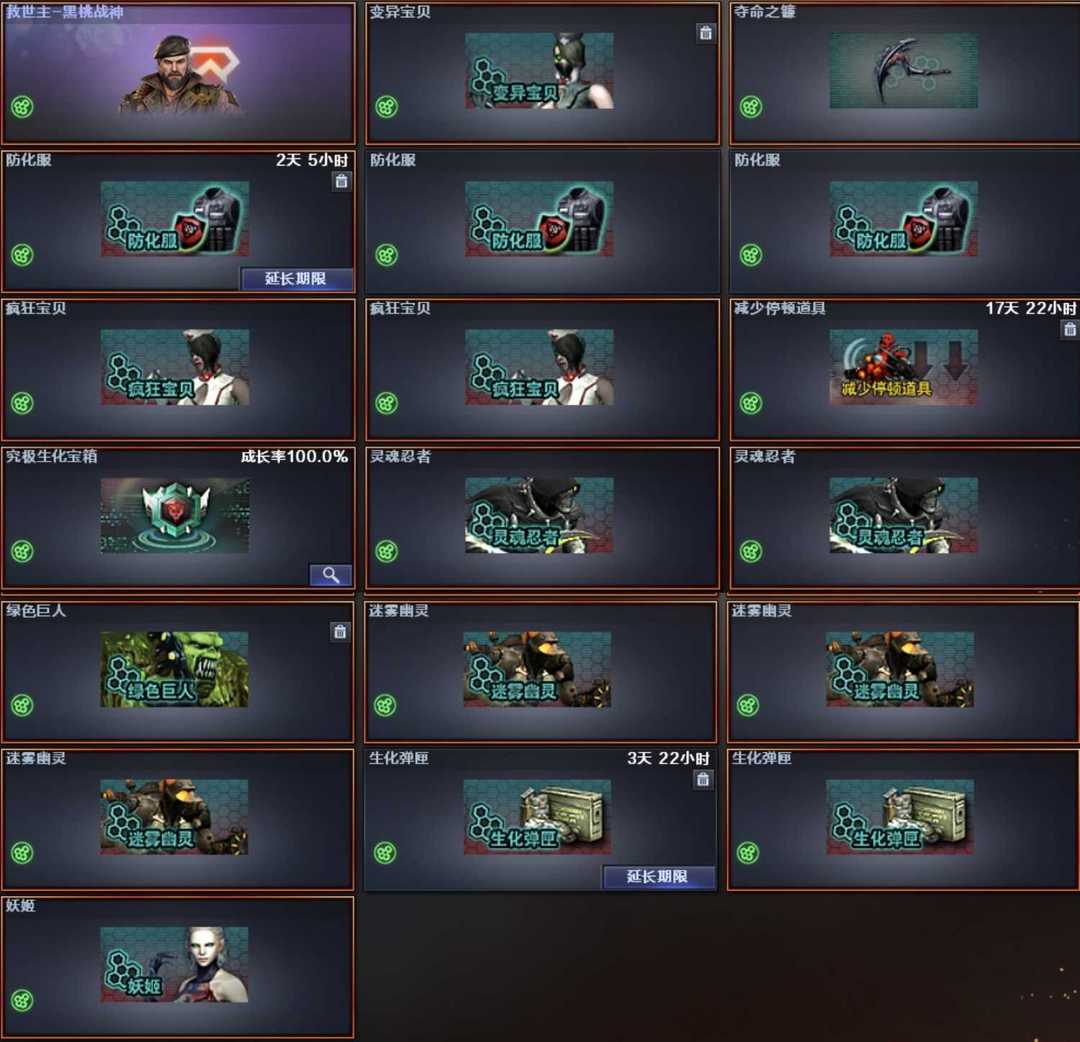The height and width of the screenshot is (1042, 1080).
Task: Select the 救世主-黑桃战神 character thumbnail
Action: point(180,72)
